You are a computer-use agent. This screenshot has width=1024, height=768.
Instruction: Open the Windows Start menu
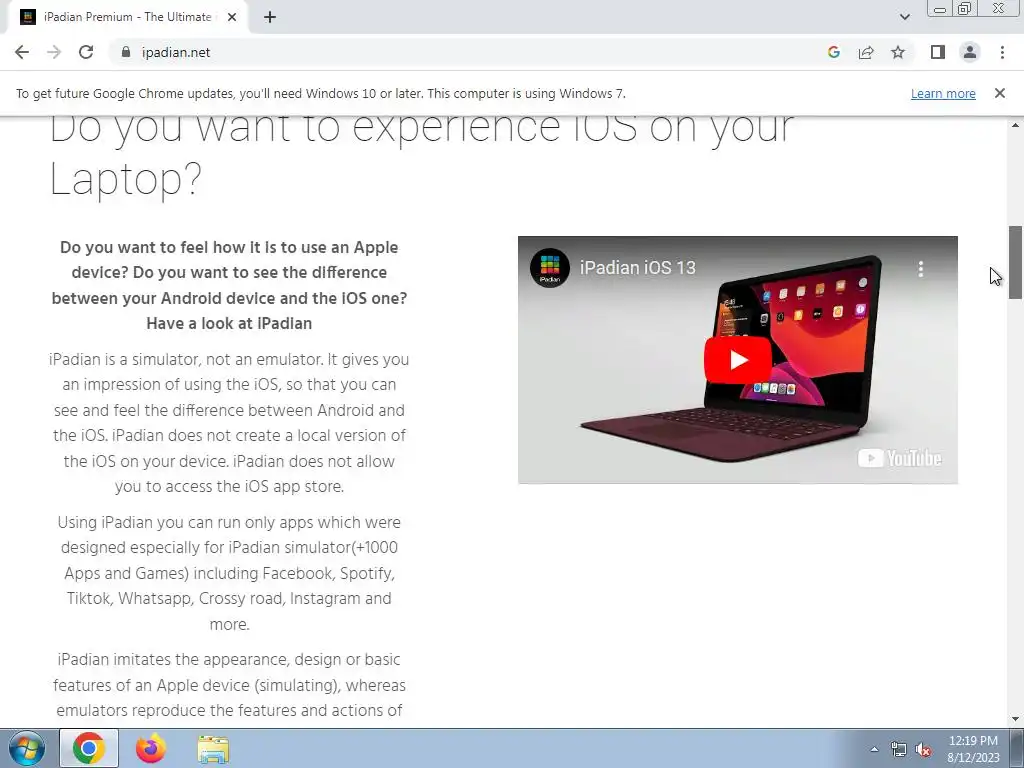[27, 748]
